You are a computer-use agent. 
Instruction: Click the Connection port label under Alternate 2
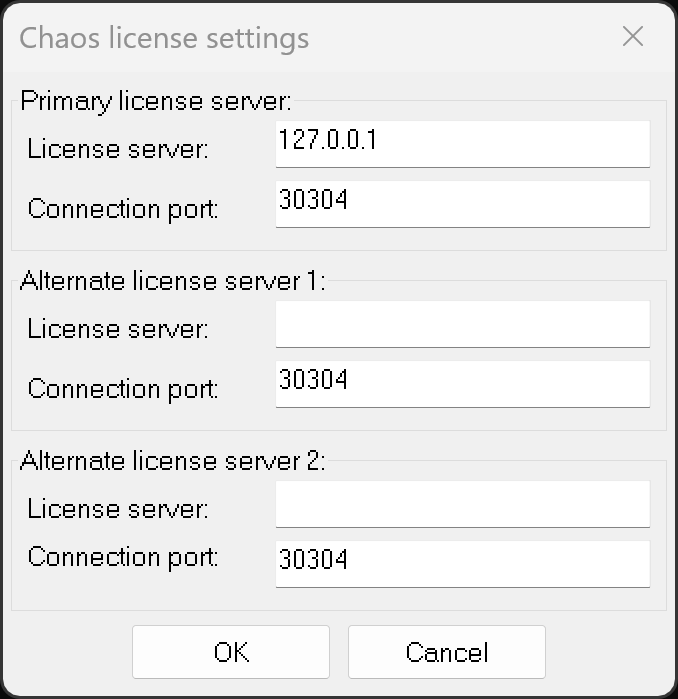123,557
